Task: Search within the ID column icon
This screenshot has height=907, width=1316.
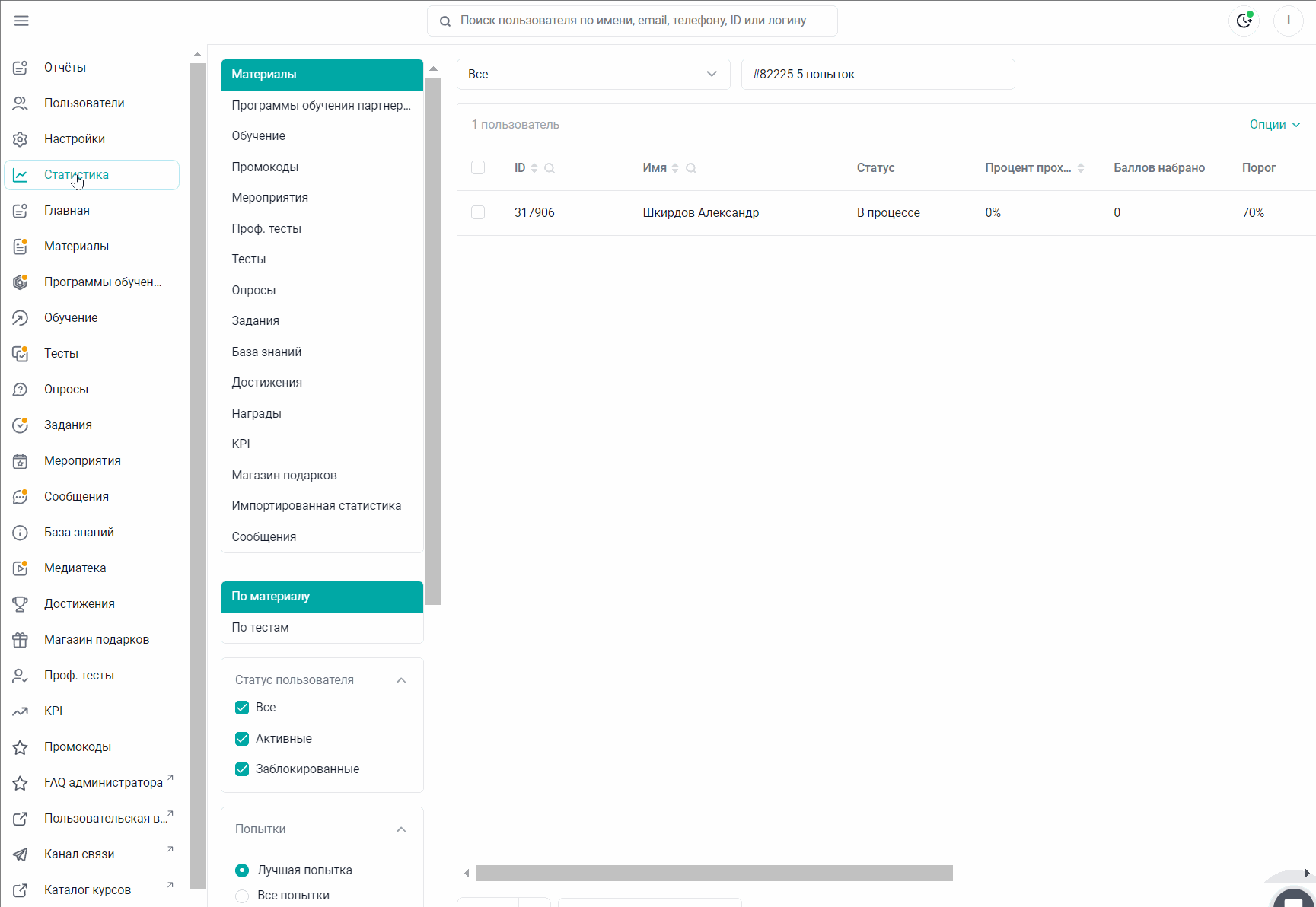Action: point(550,168)
